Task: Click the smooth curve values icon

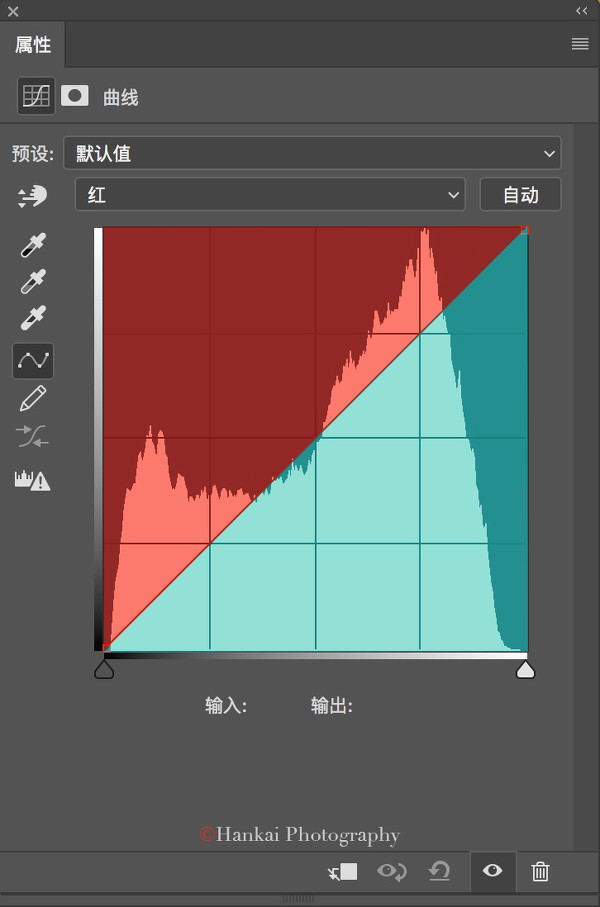Action: pos(32,437)
